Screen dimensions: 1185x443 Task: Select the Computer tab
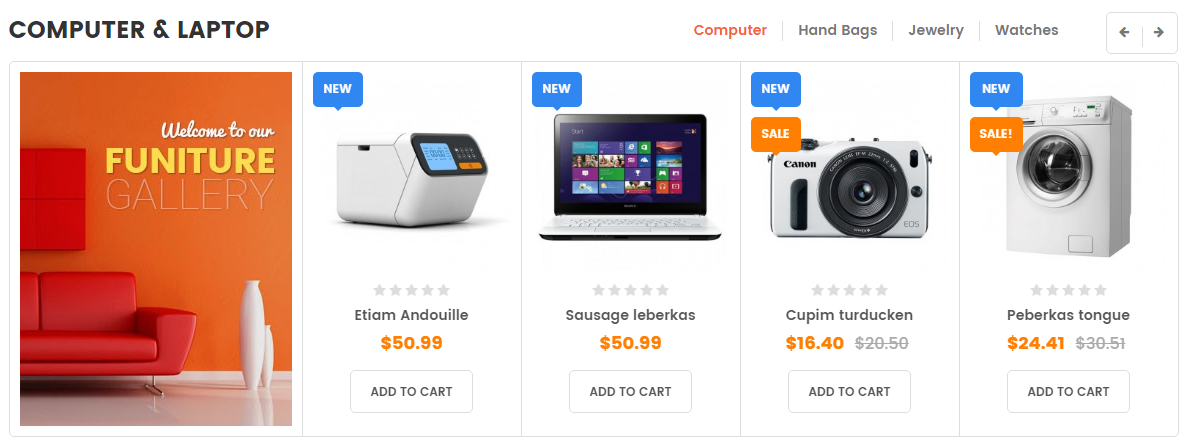pyautogui.click(x=730, y=30)
